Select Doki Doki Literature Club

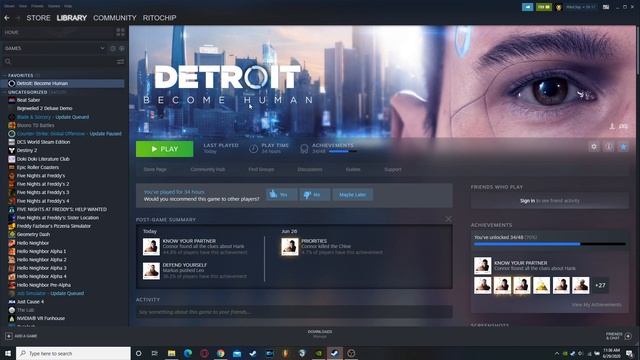[x=43, y=159]
